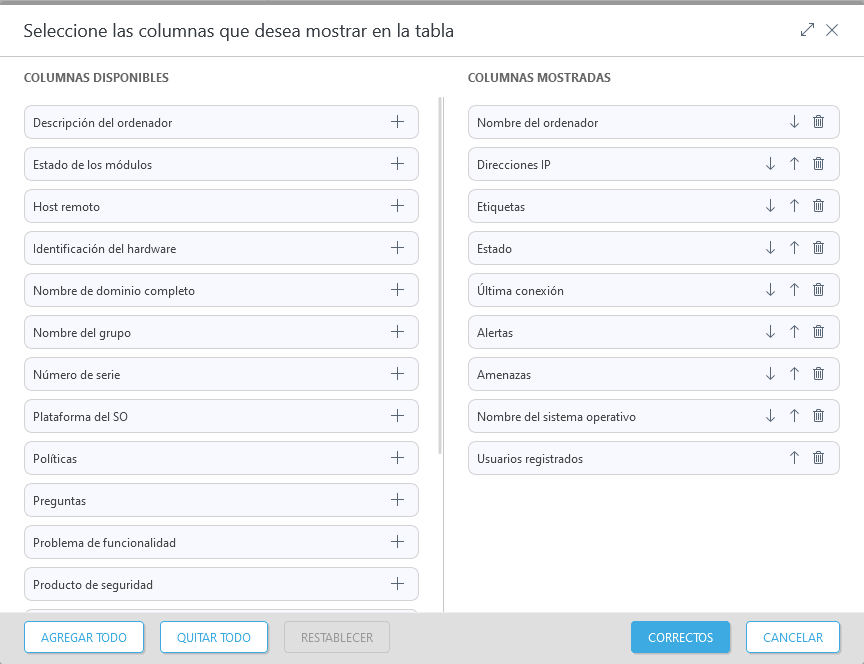This screenshot has height=664, width=864.
Task: Confirm with the CORRECTOS button
Action: (x=680, y=637)
